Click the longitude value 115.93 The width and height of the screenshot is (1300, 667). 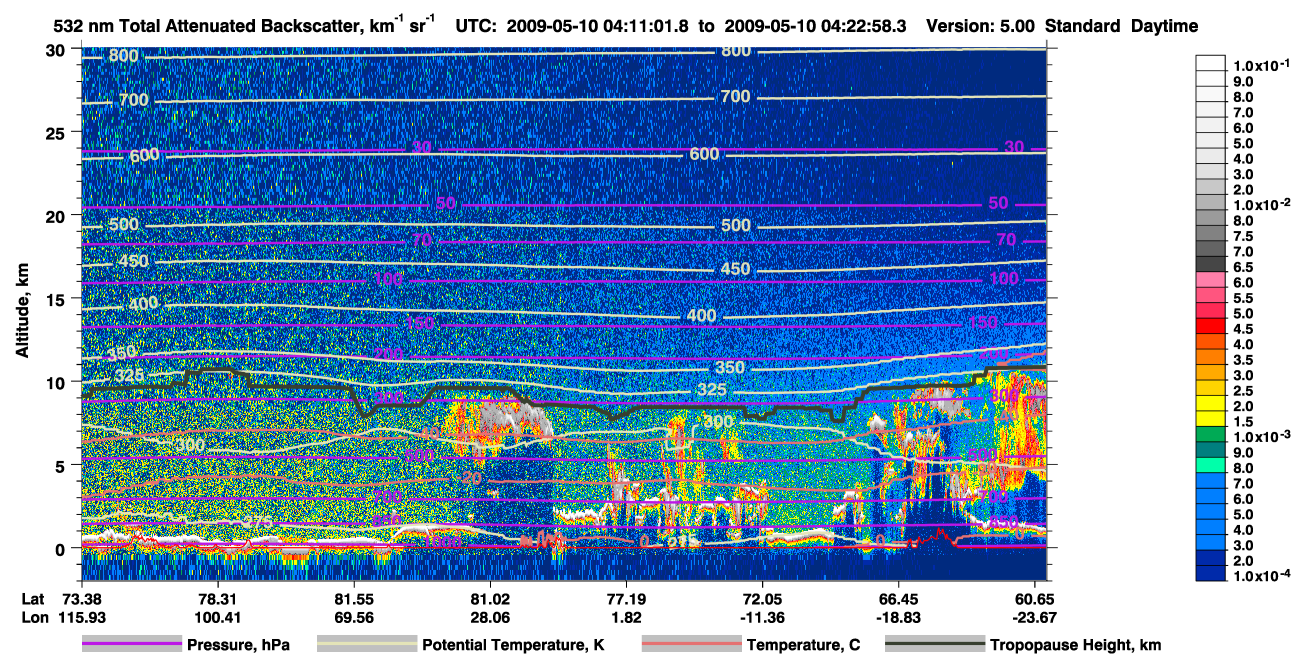[x=81, y=617]
